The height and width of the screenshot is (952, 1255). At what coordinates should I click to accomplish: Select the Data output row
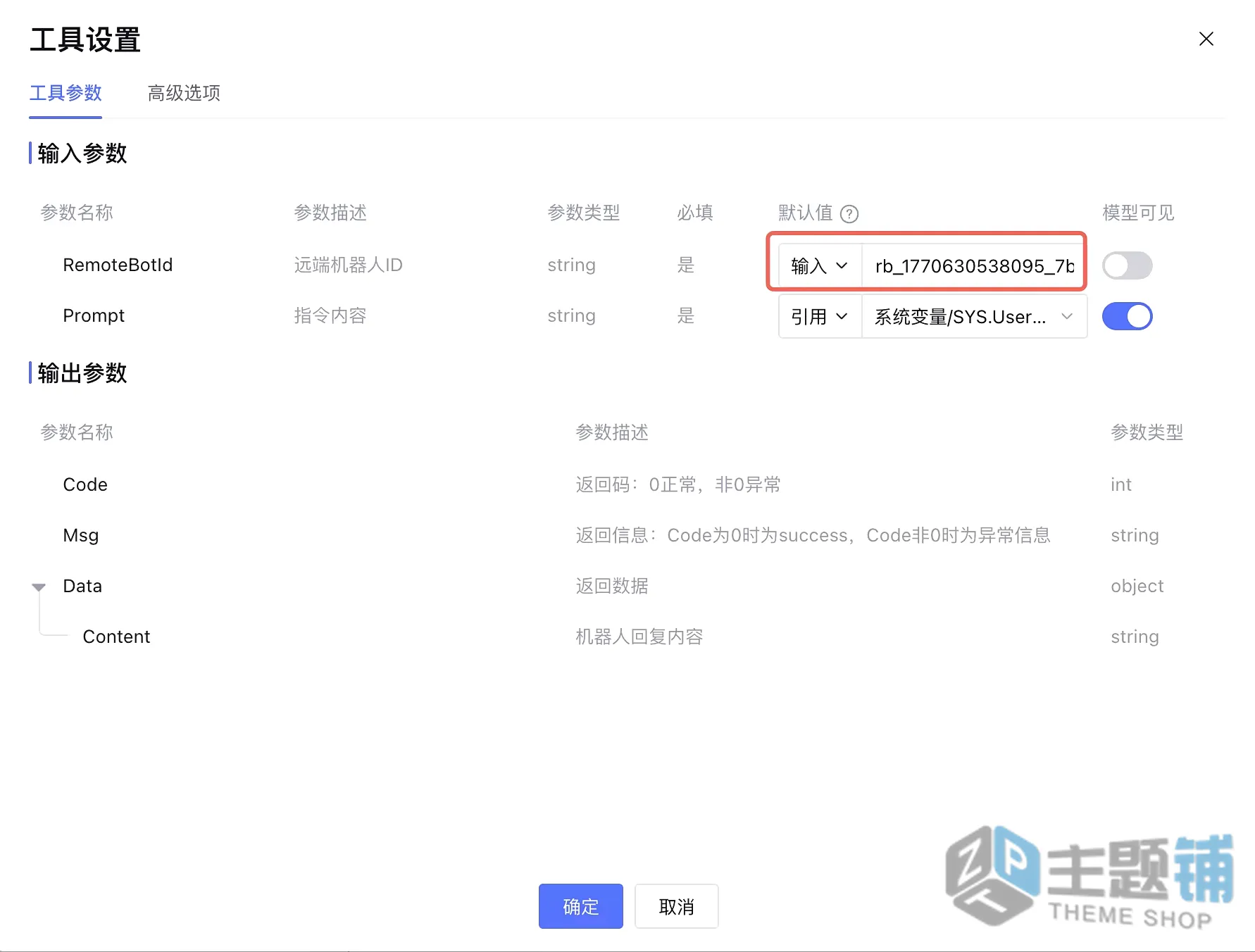click(x=82, y=586)
